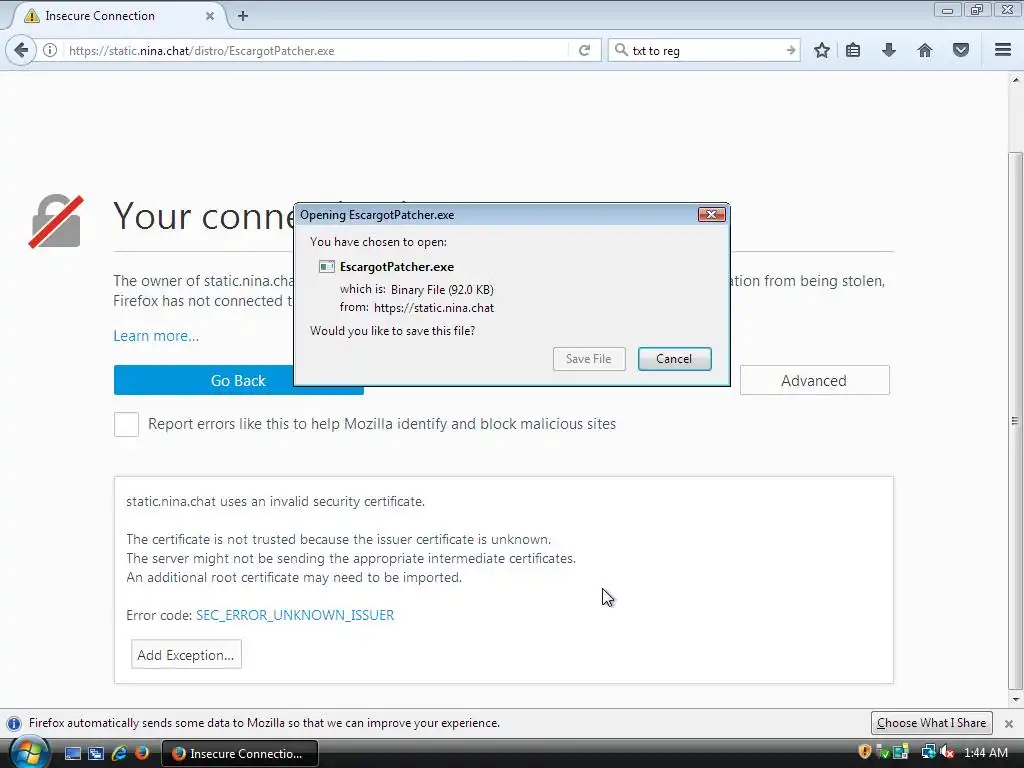The image size is (1024, 768).
Task: Launch Internet Explorer from quick launch
Action: [x=119, y=753]
